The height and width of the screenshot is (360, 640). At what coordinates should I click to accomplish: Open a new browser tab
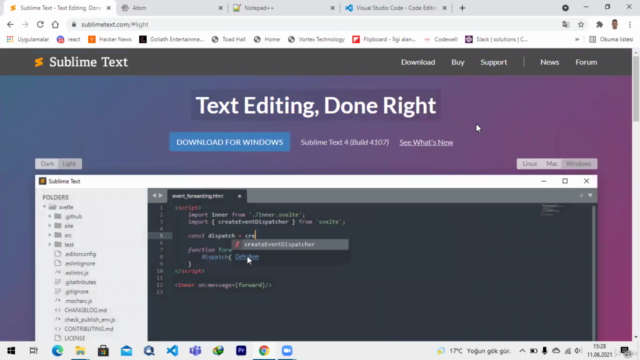462,8
